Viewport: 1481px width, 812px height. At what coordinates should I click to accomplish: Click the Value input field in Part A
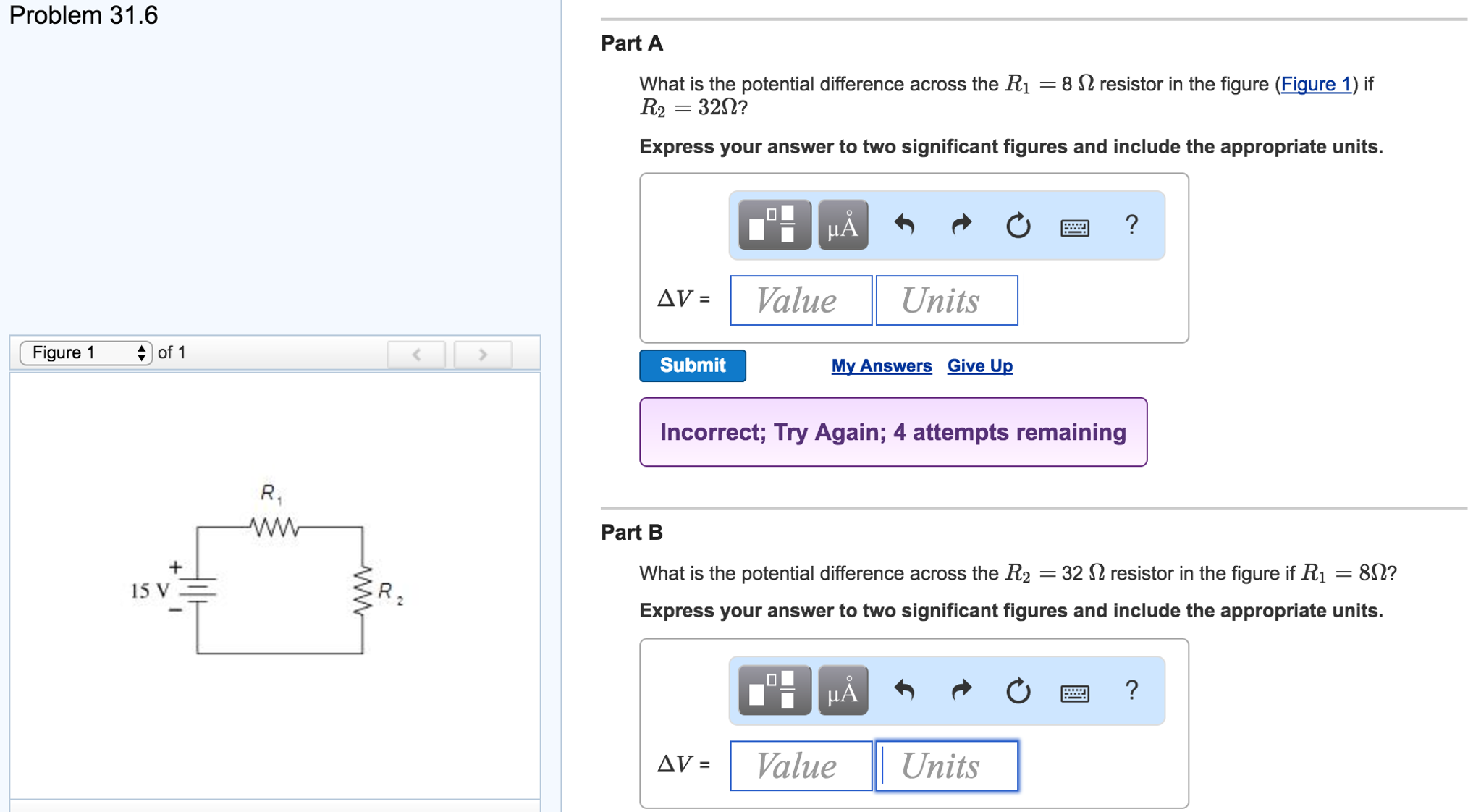(800, 300)
